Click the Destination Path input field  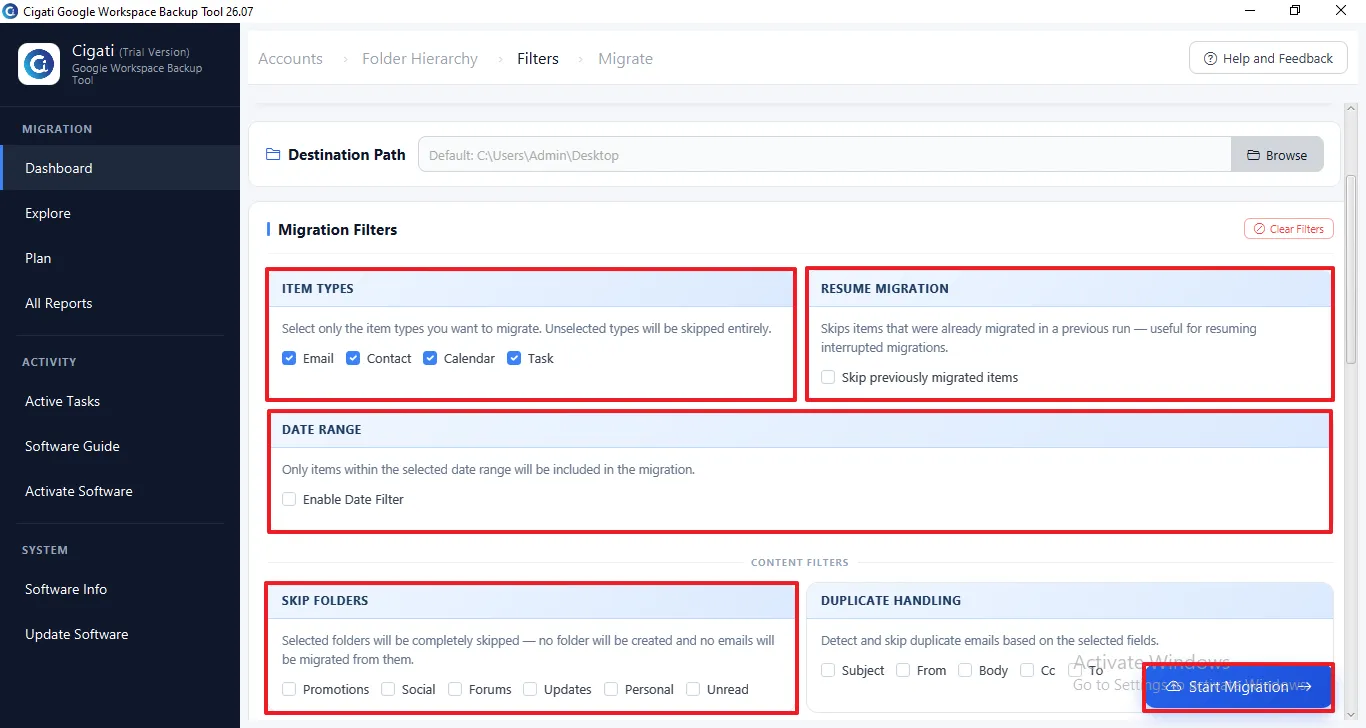click(x=825, y=155)
